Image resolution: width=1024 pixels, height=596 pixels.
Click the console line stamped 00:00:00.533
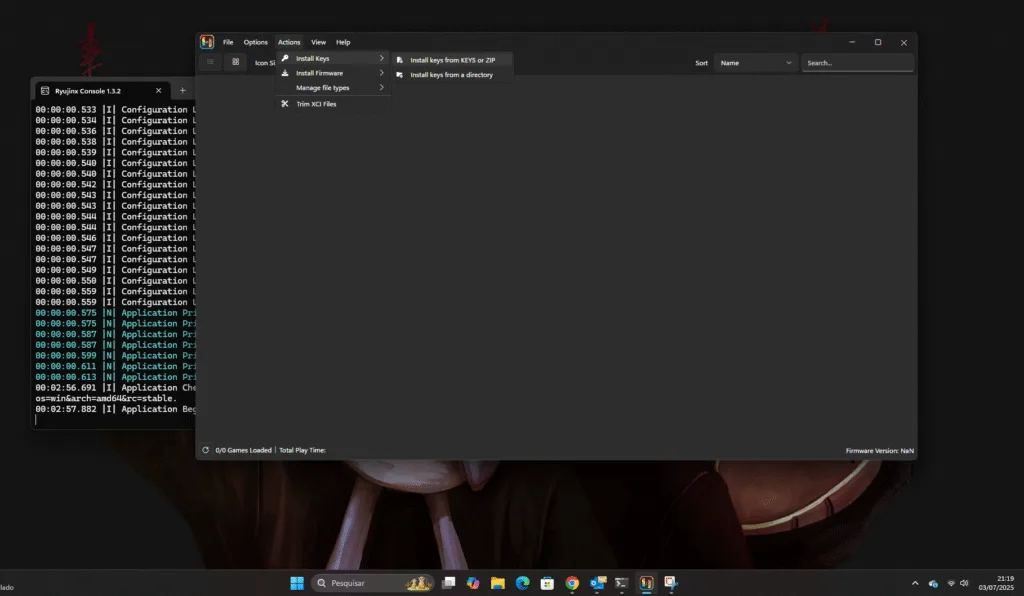116,110
